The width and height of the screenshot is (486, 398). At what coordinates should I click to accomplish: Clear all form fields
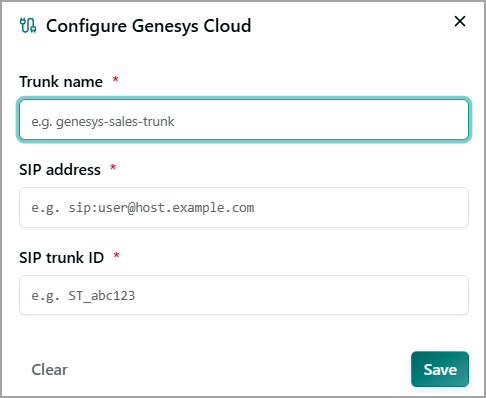[49, 370]
